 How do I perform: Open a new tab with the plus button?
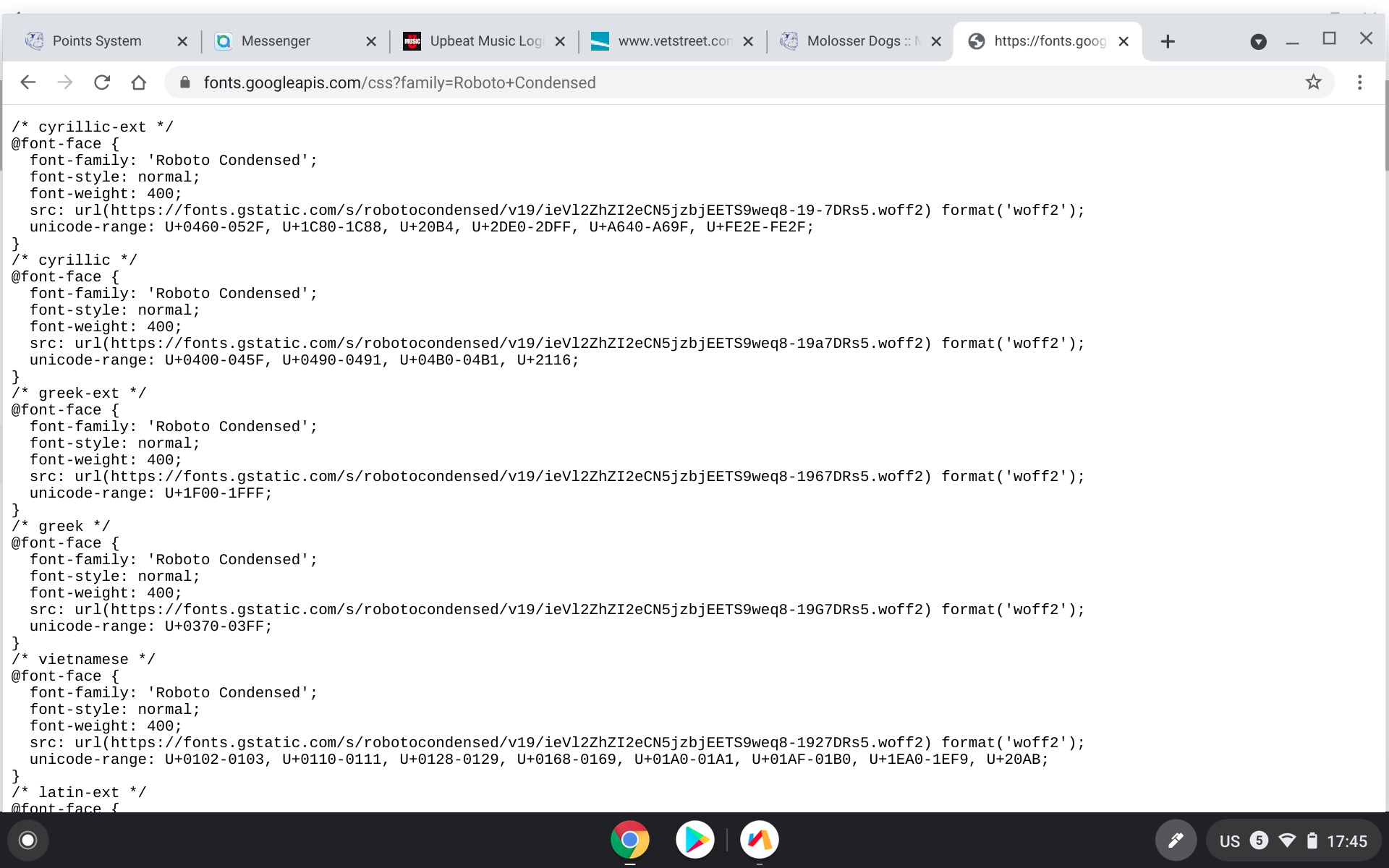(1167, 41)
